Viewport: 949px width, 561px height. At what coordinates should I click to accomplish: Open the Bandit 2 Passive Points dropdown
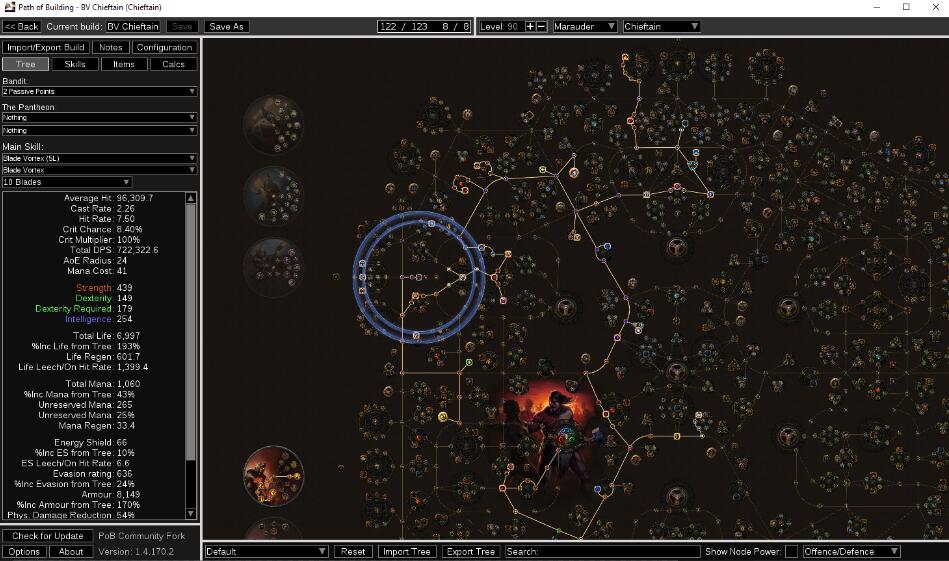click(x=99, y=91)
